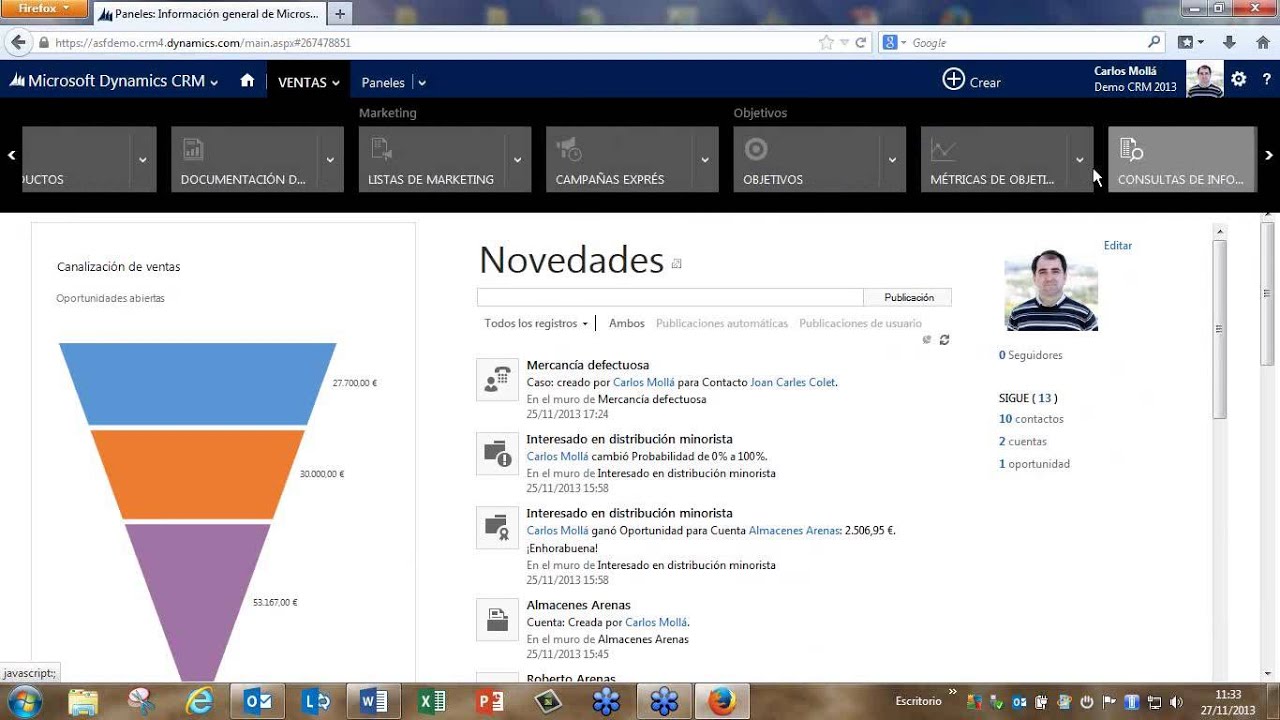The height and width of the screenshot is (720, 1280).
Task: Click the purple funnel segment 53.167,00 €
Action: (x=198, y=600)
